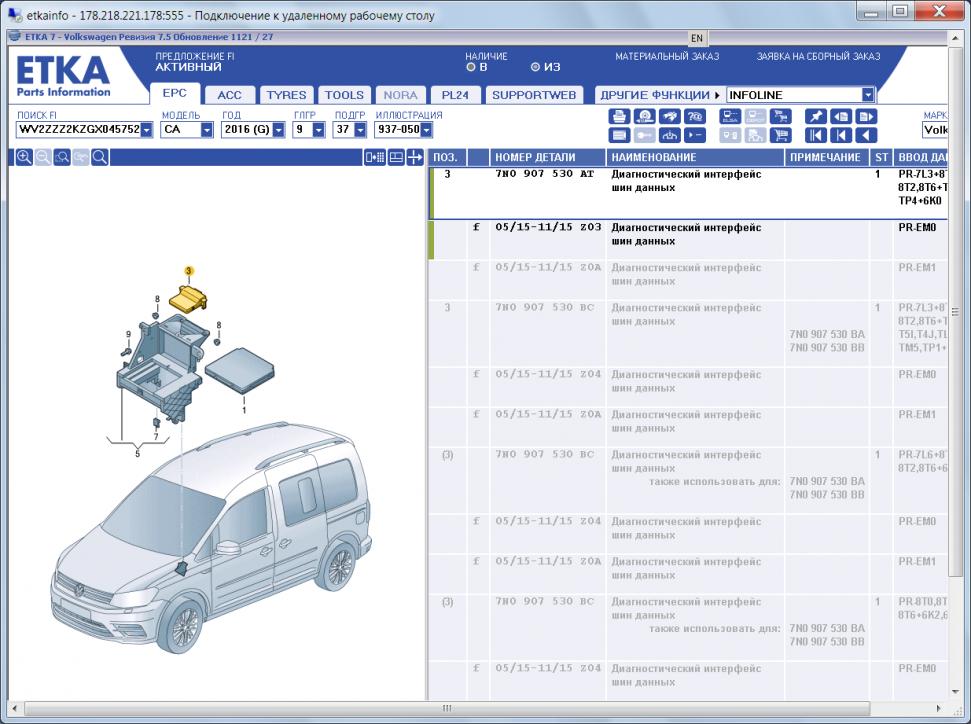Click the plain magnifier fit icon
The width and height of the screenshot is (971, 724).
[x=100, y=157]
